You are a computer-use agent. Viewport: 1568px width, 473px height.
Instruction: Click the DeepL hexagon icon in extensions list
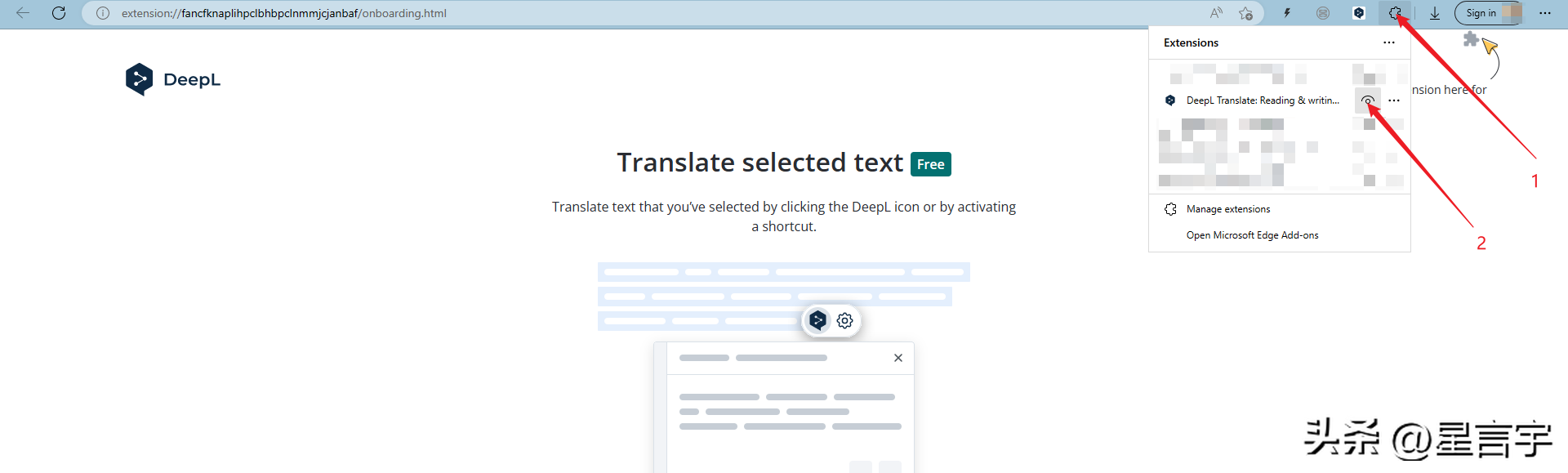(1170, 100)
